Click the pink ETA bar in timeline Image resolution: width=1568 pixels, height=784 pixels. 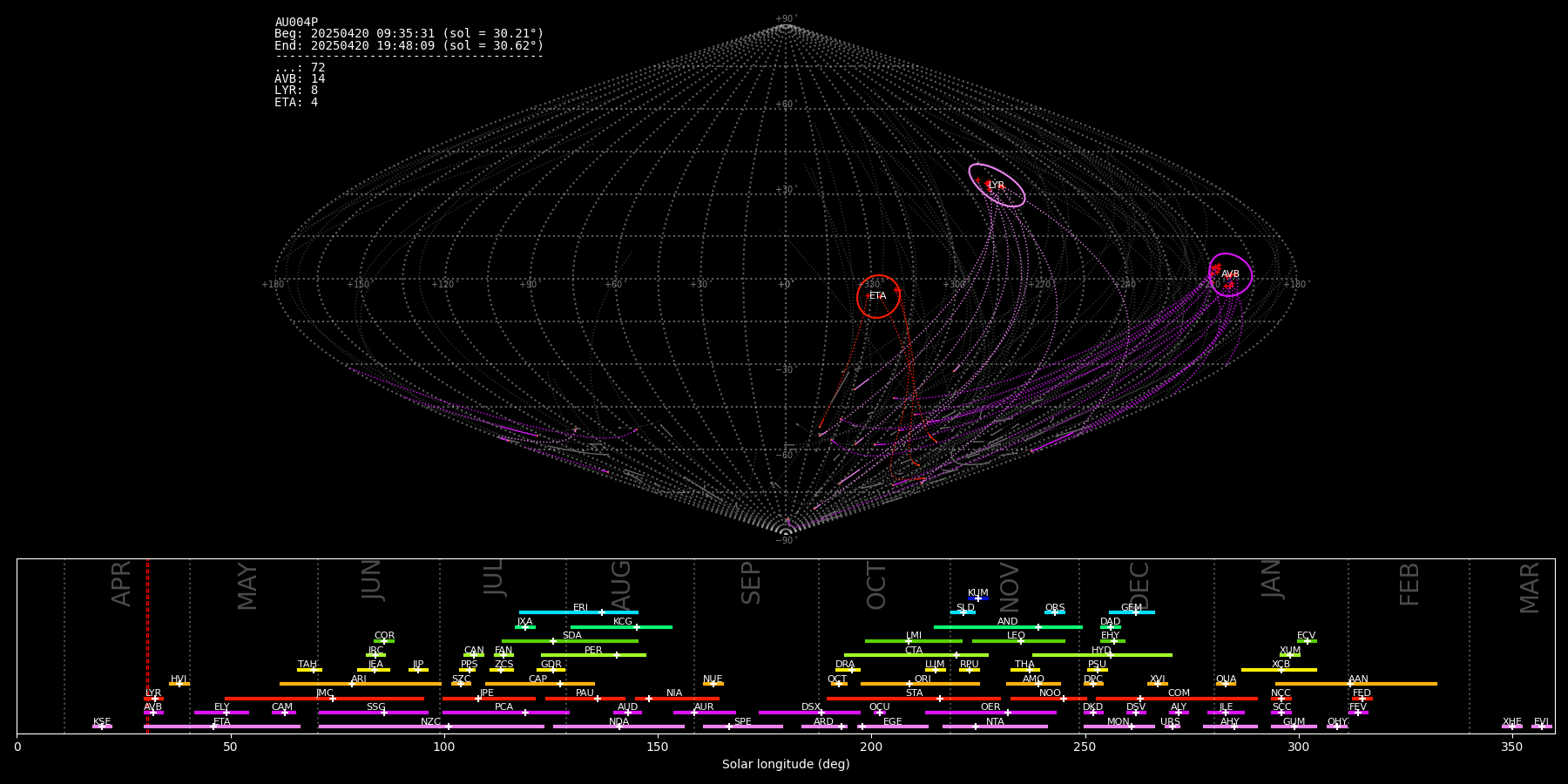click(221, 727)
